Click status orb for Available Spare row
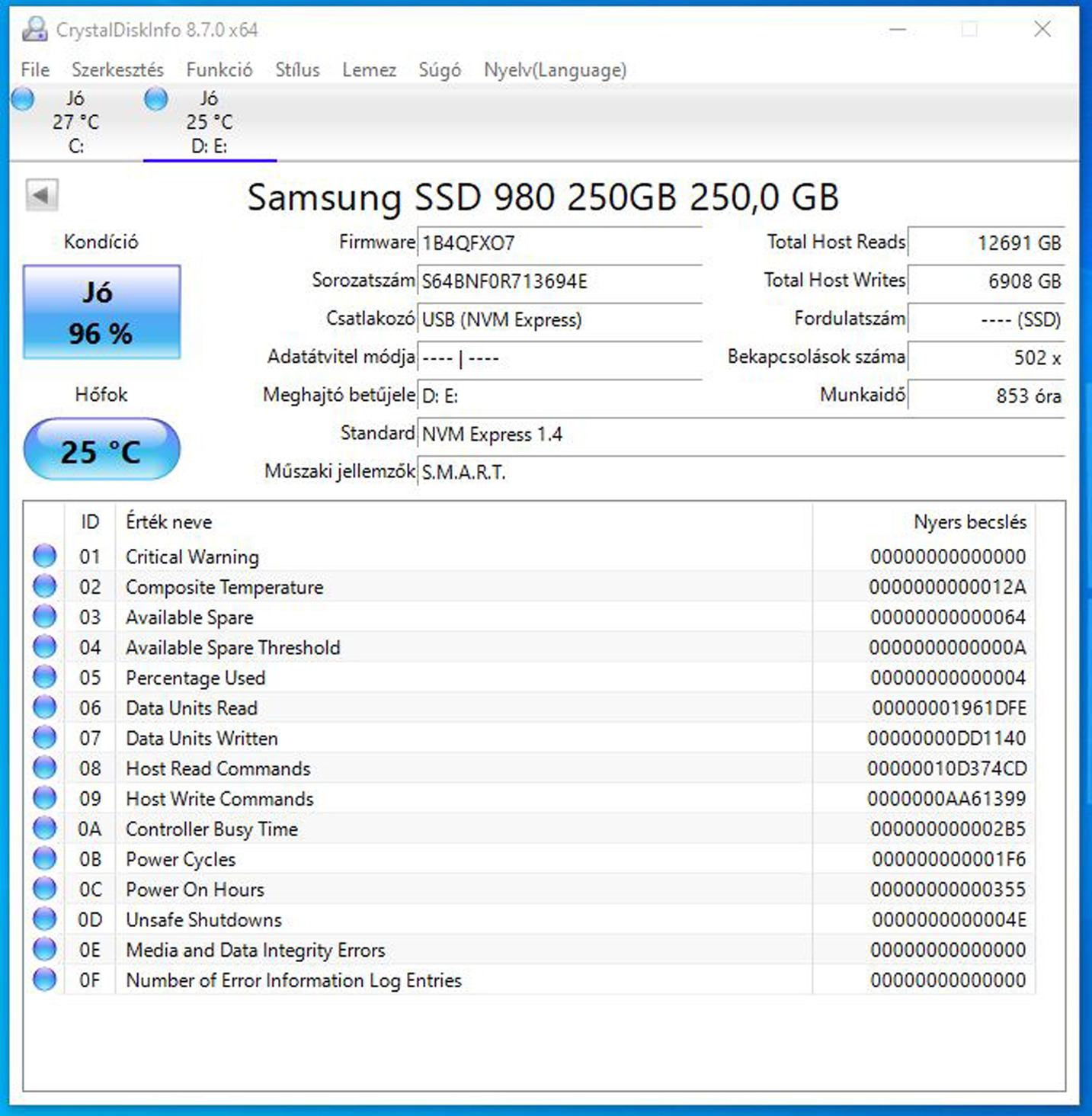 click(x=45, y=616)
